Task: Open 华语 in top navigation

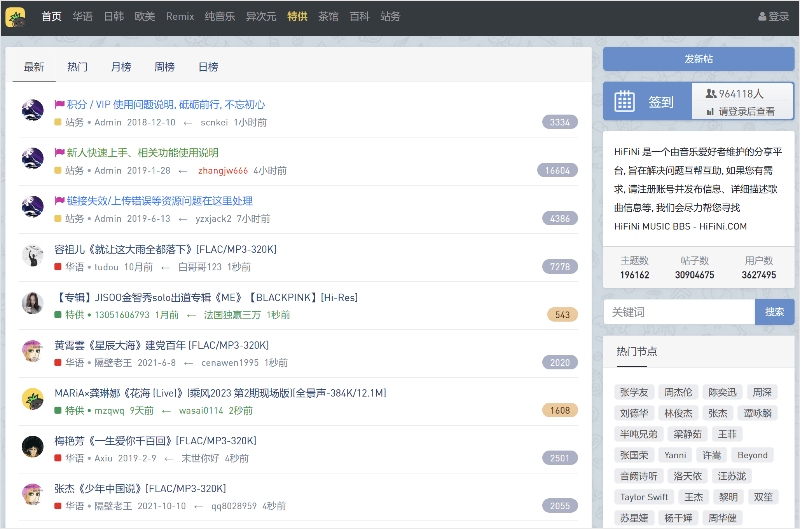Action: [83, 17]
